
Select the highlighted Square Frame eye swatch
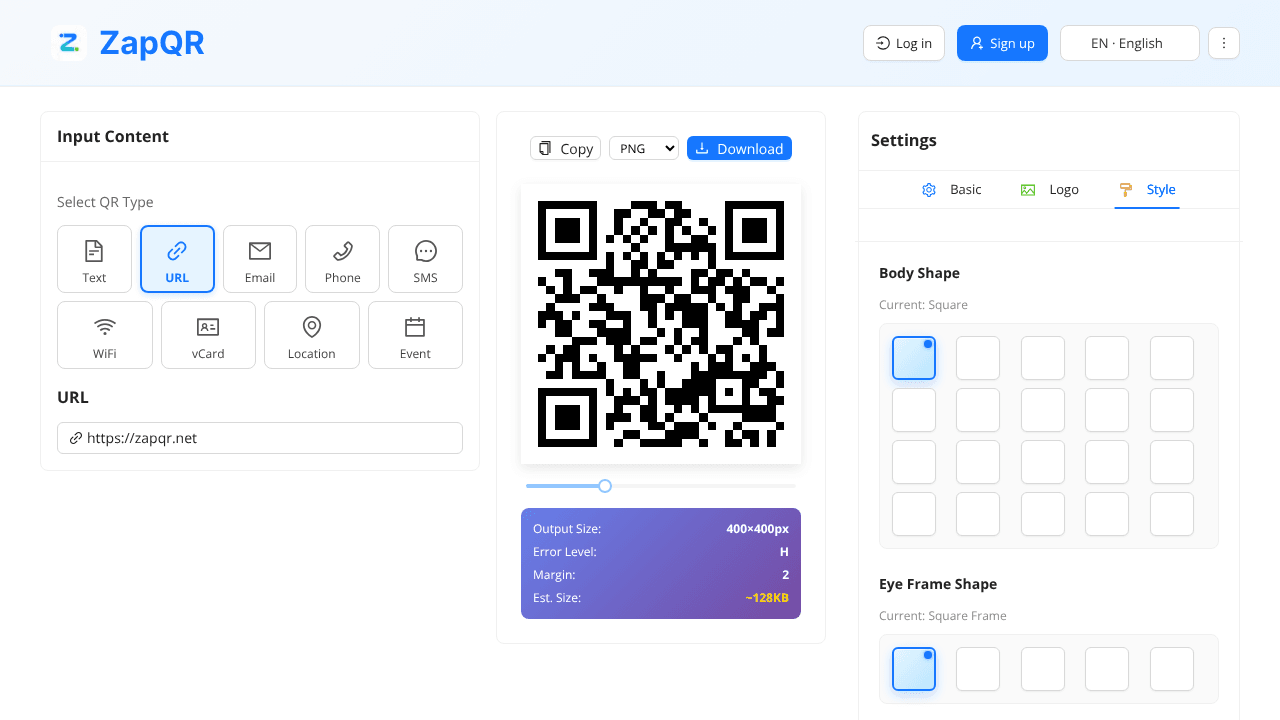[914, 669]
